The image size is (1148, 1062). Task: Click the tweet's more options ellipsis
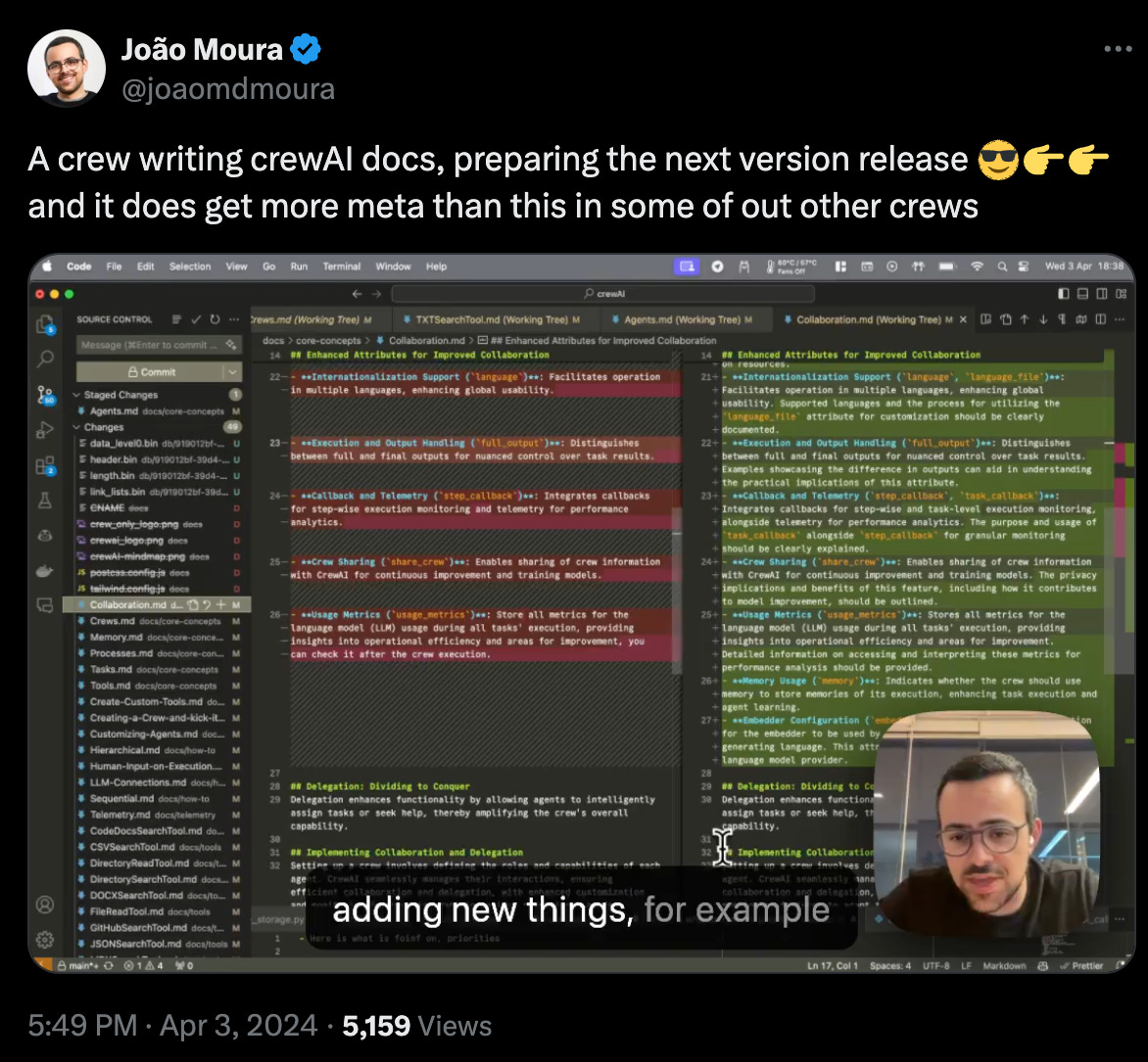(1118, 48)
